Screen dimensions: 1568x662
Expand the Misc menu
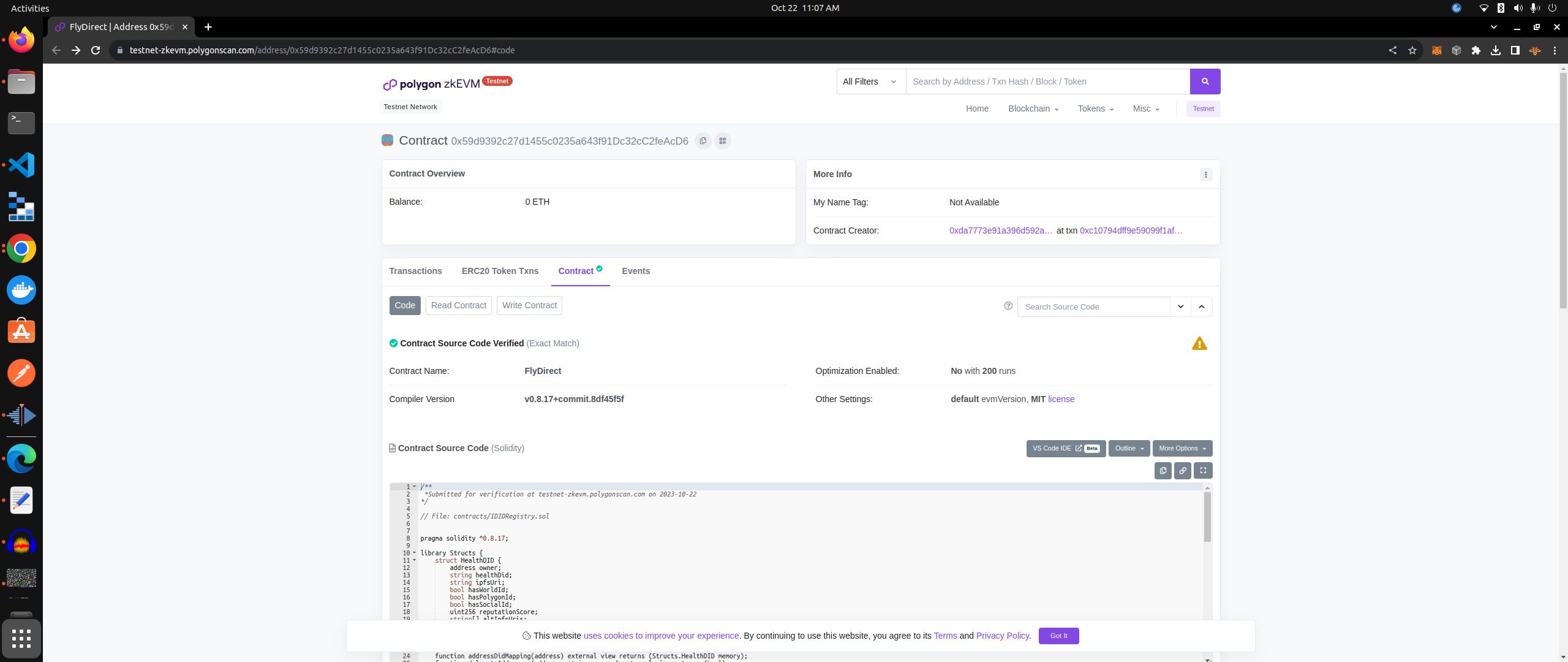(x=1145, y=108)
